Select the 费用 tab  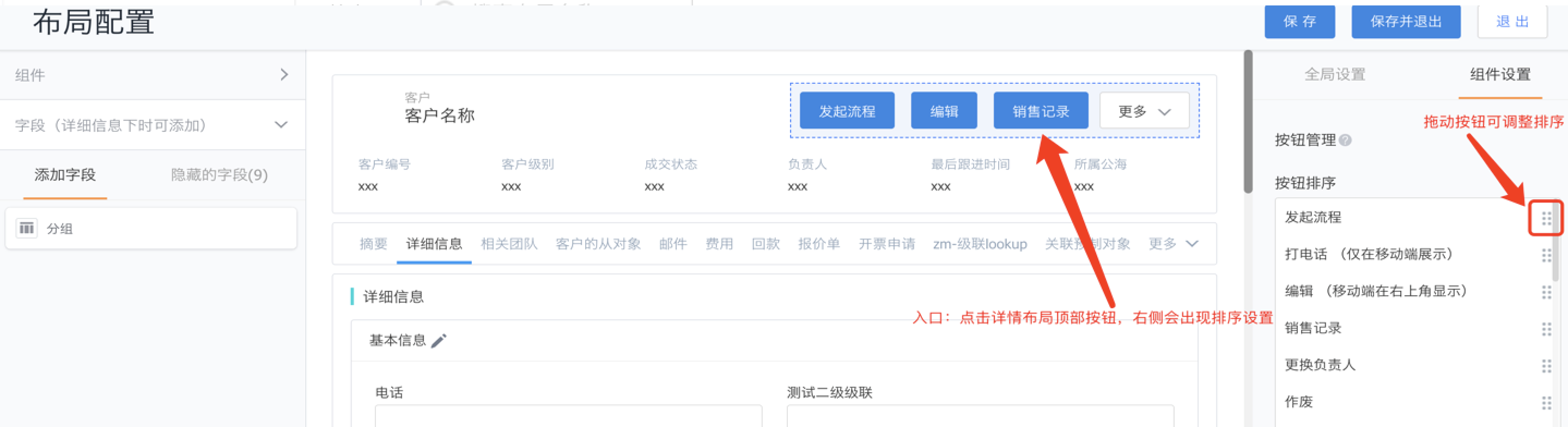pyautogui.click(x=719, y=244)
